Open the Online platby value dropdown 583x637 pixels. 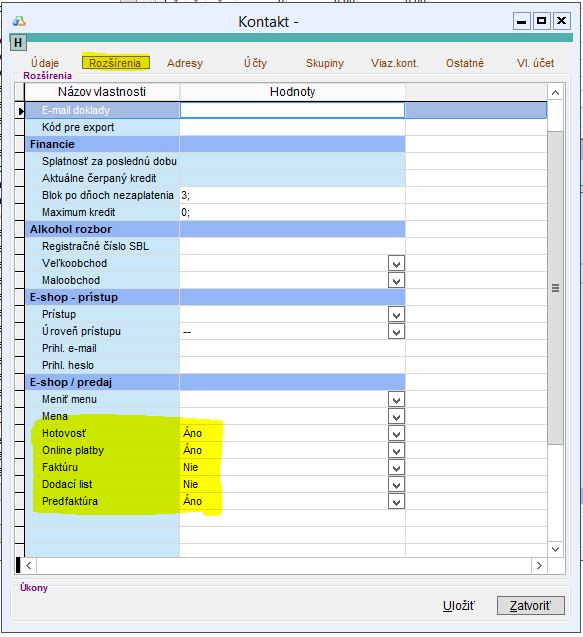click(397, 451)
